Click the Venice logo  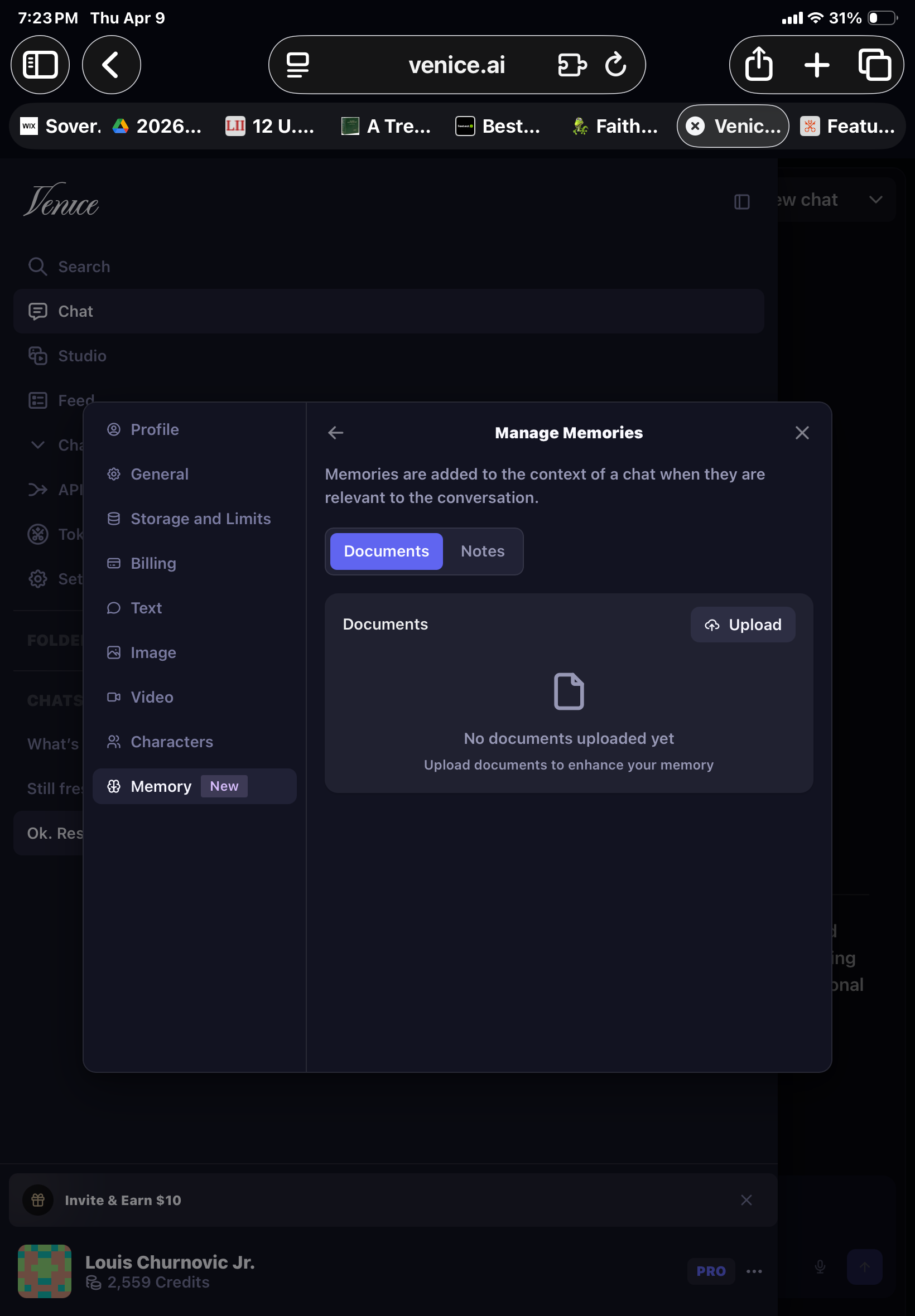61,201
